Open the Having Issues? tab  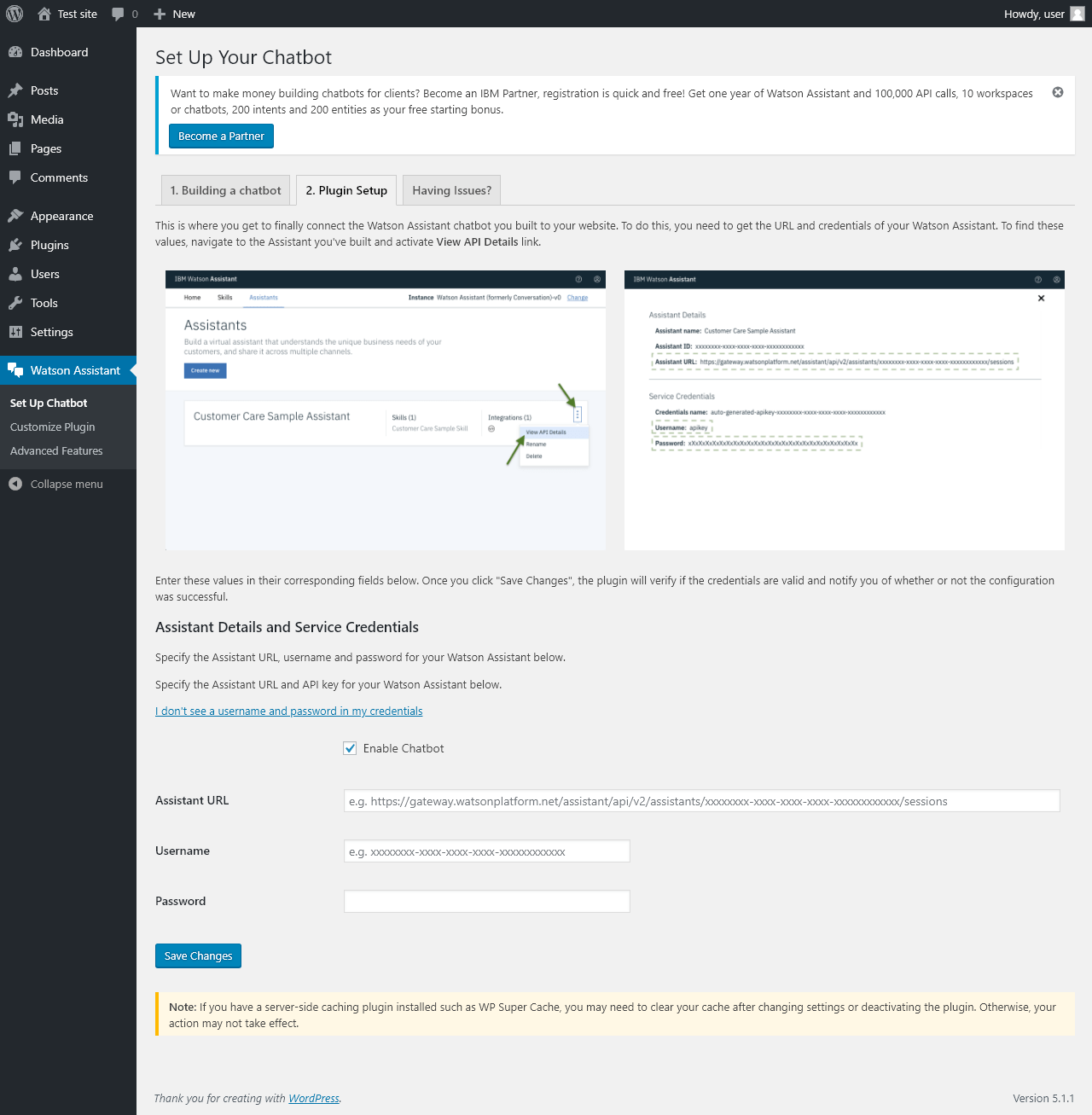tap(451, 190)
